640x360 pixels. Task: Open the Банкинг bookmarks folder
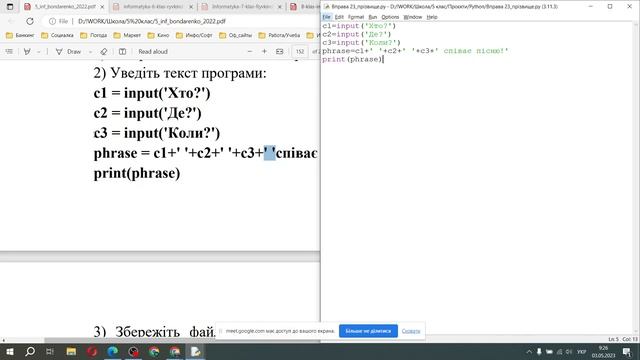tap(20, 36)
